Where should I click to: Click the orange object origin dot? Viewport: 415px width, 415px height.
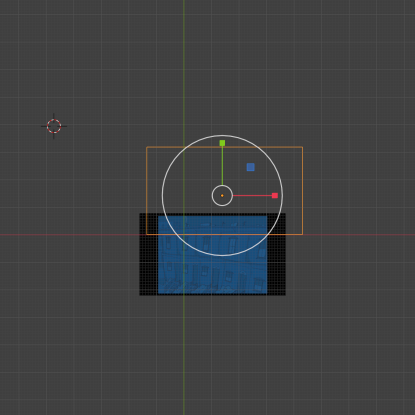click(222, 196)
